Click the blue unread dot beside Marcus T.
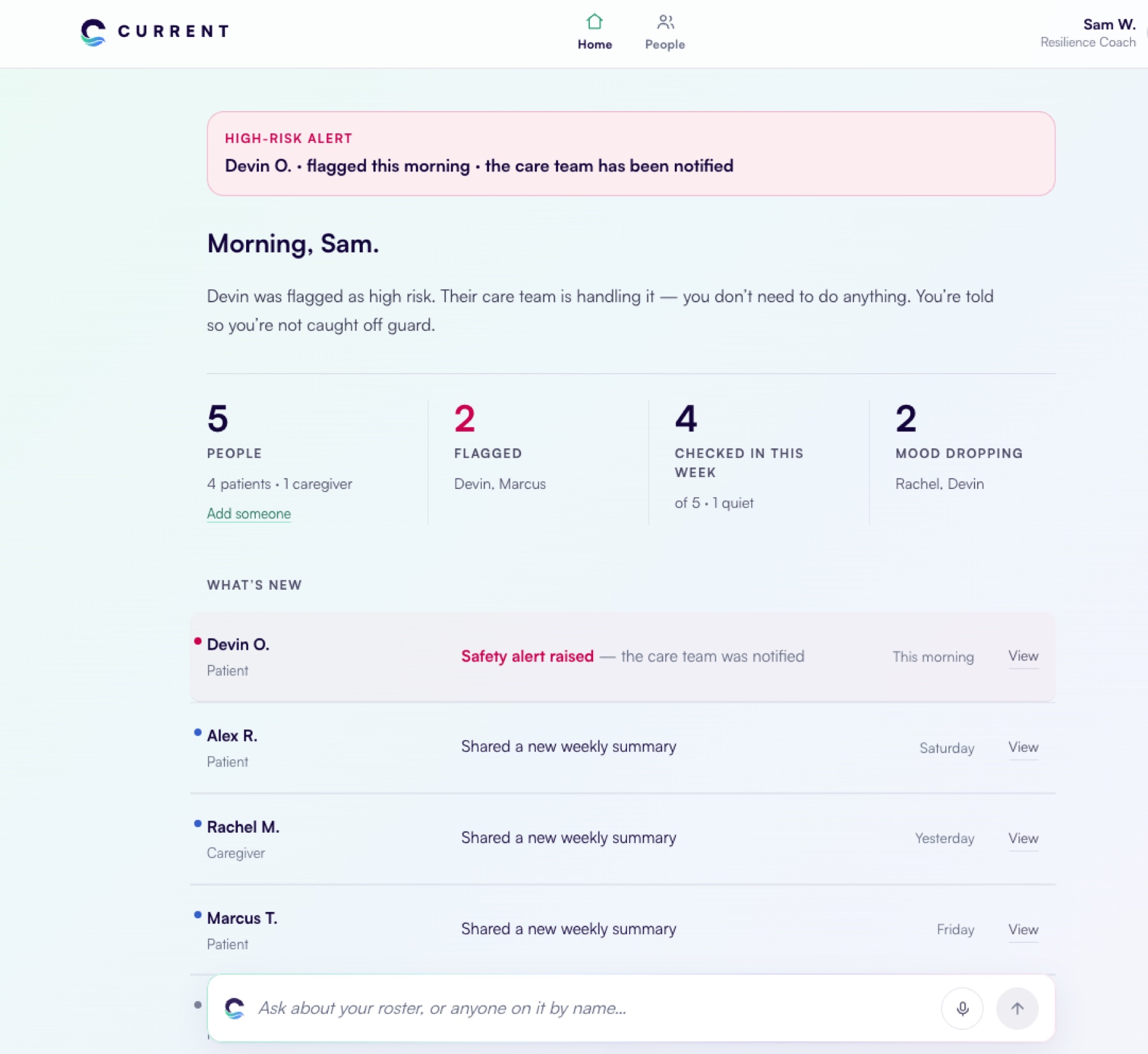The width and height of the screenshot is (1148, 1054). pos(198,915)
